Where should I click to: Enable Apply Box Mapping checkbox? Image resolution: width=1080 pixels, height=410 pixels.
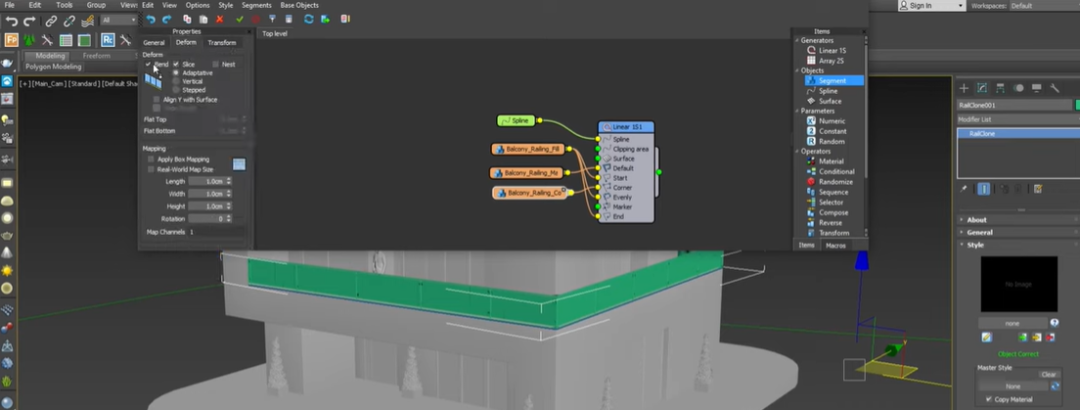[150, 159]
